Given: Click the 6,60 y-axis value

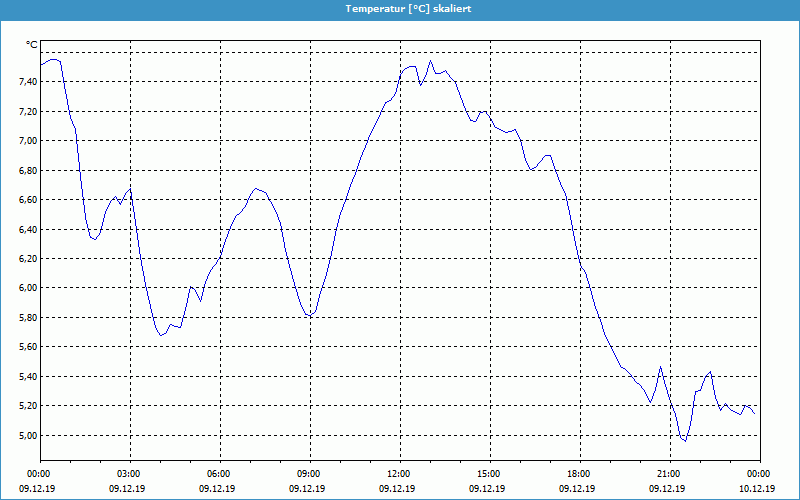Looking at the screenshot, I should click(x=27, y=200).
